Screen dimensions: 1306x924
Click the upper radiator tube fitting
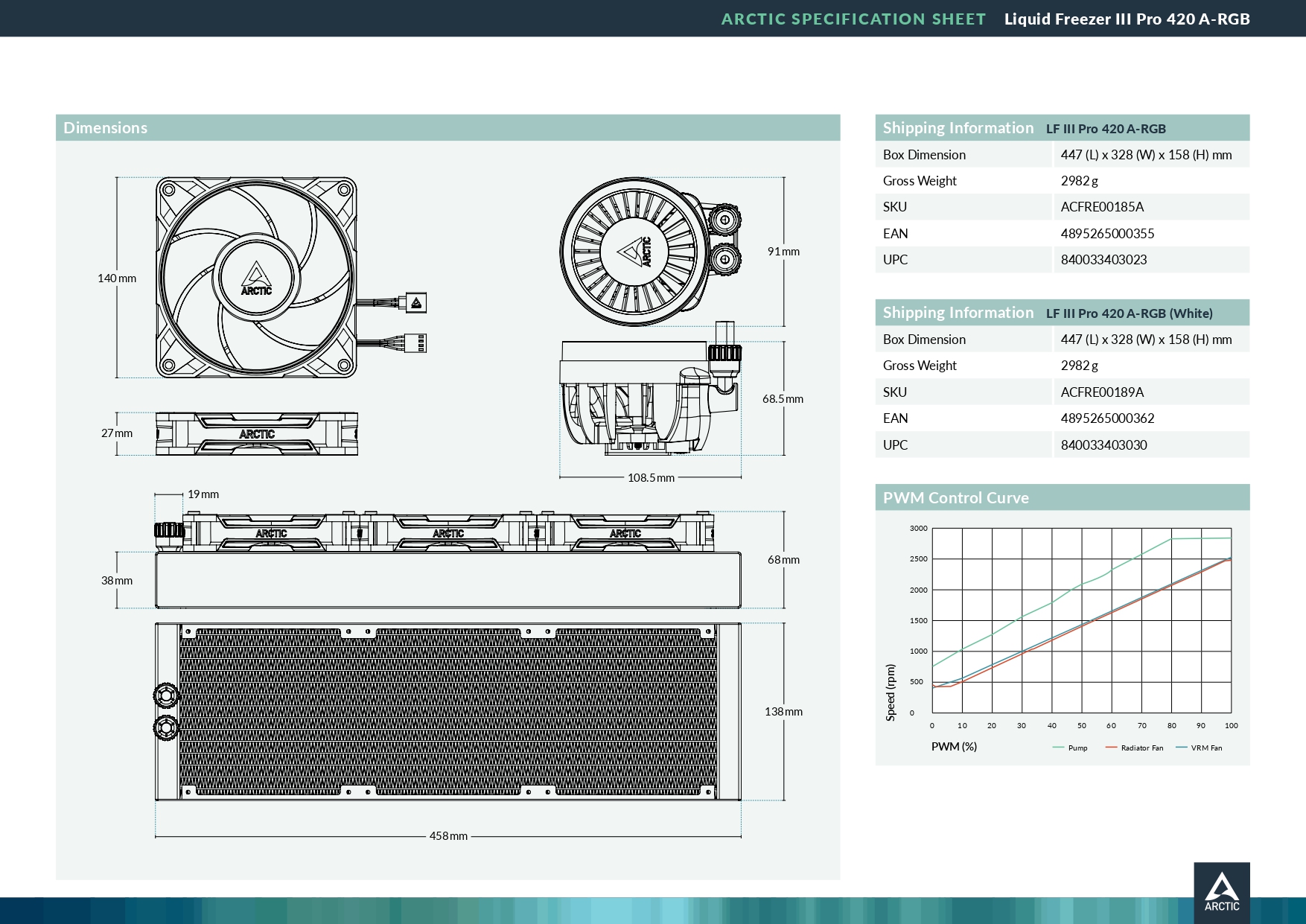click(166, 695)
